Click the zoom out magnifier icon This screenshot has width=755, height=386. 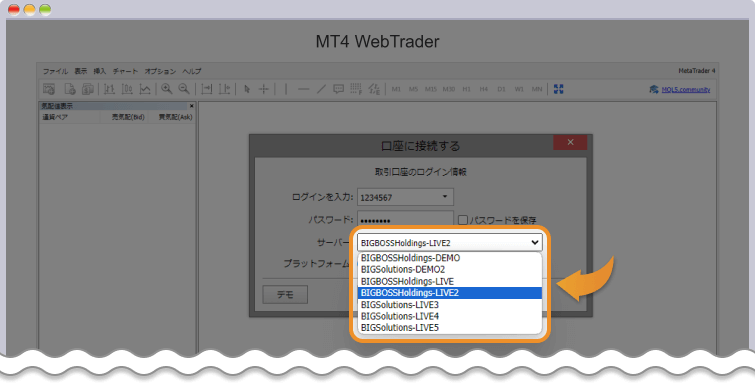tap(184, 89)
